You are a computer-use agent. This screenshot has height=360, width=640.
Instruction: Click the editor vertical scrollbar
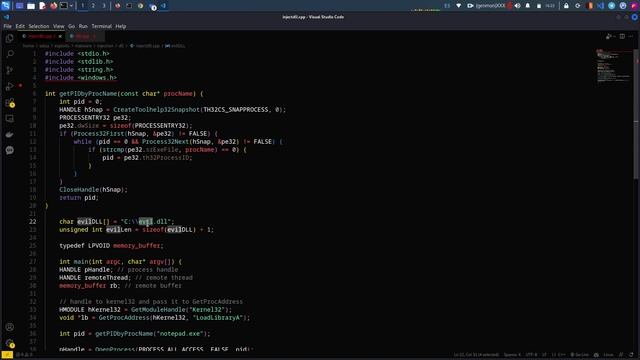[x=636, y=114]
